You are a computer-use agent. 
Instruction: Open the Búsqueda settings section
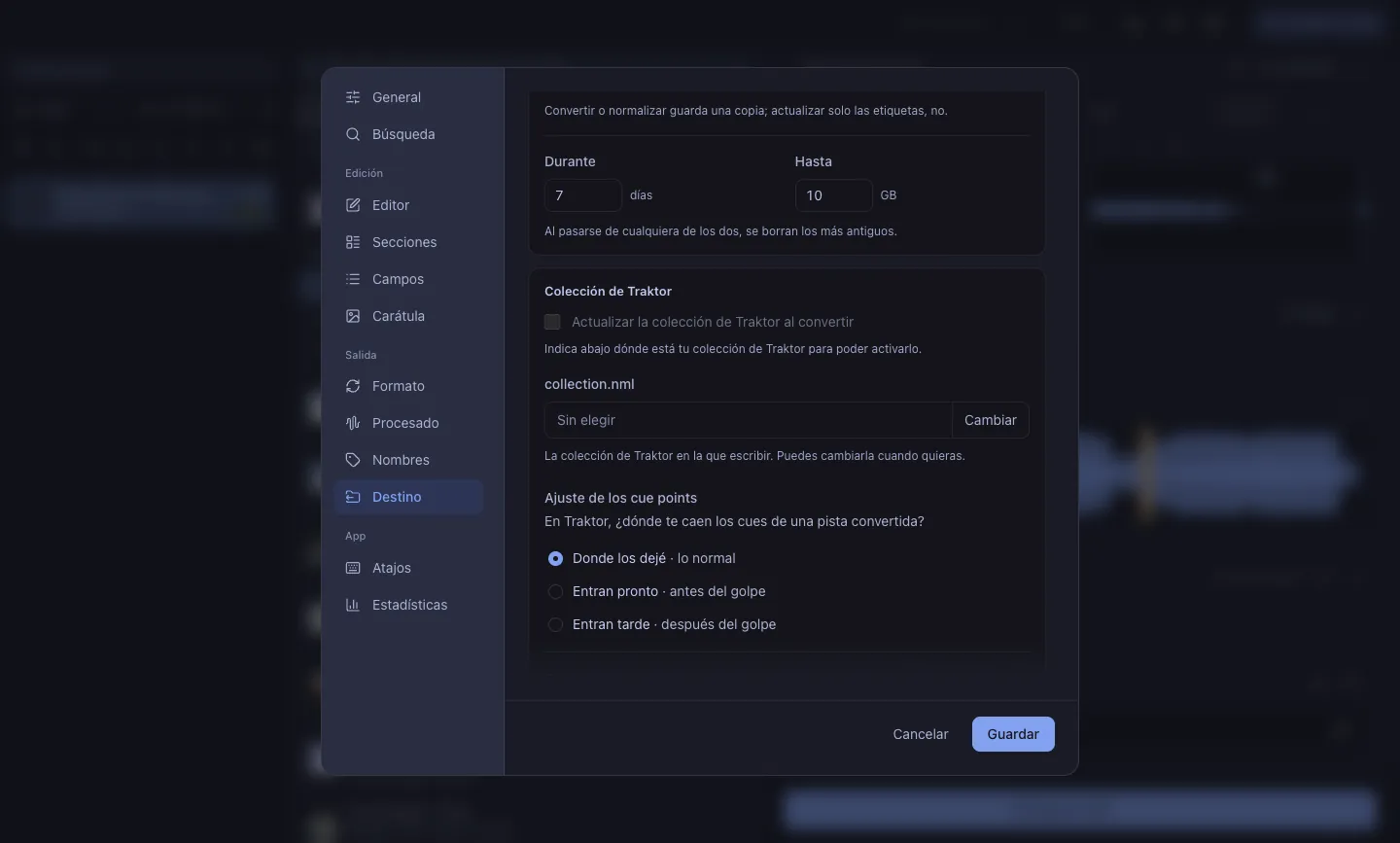click(x=408, y=134)
